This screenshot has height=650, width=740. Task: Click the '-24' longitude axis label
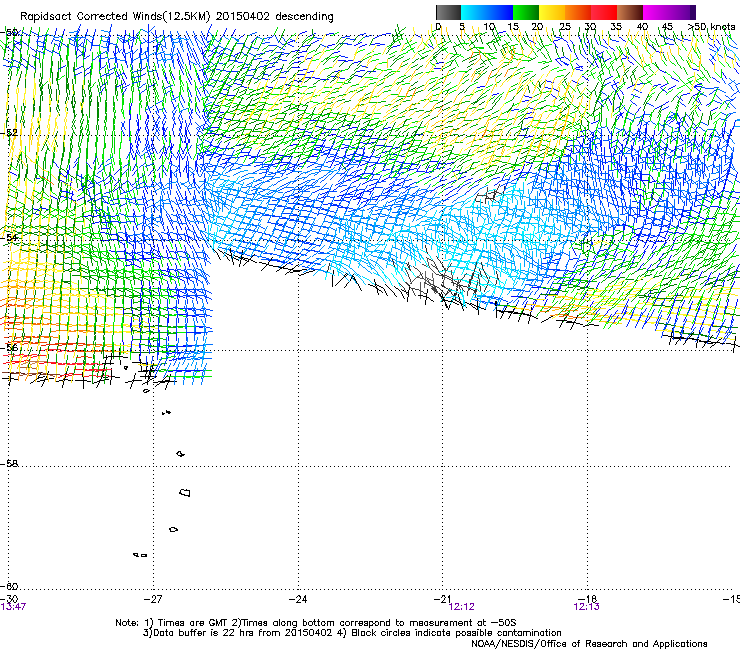pos(298,599)
